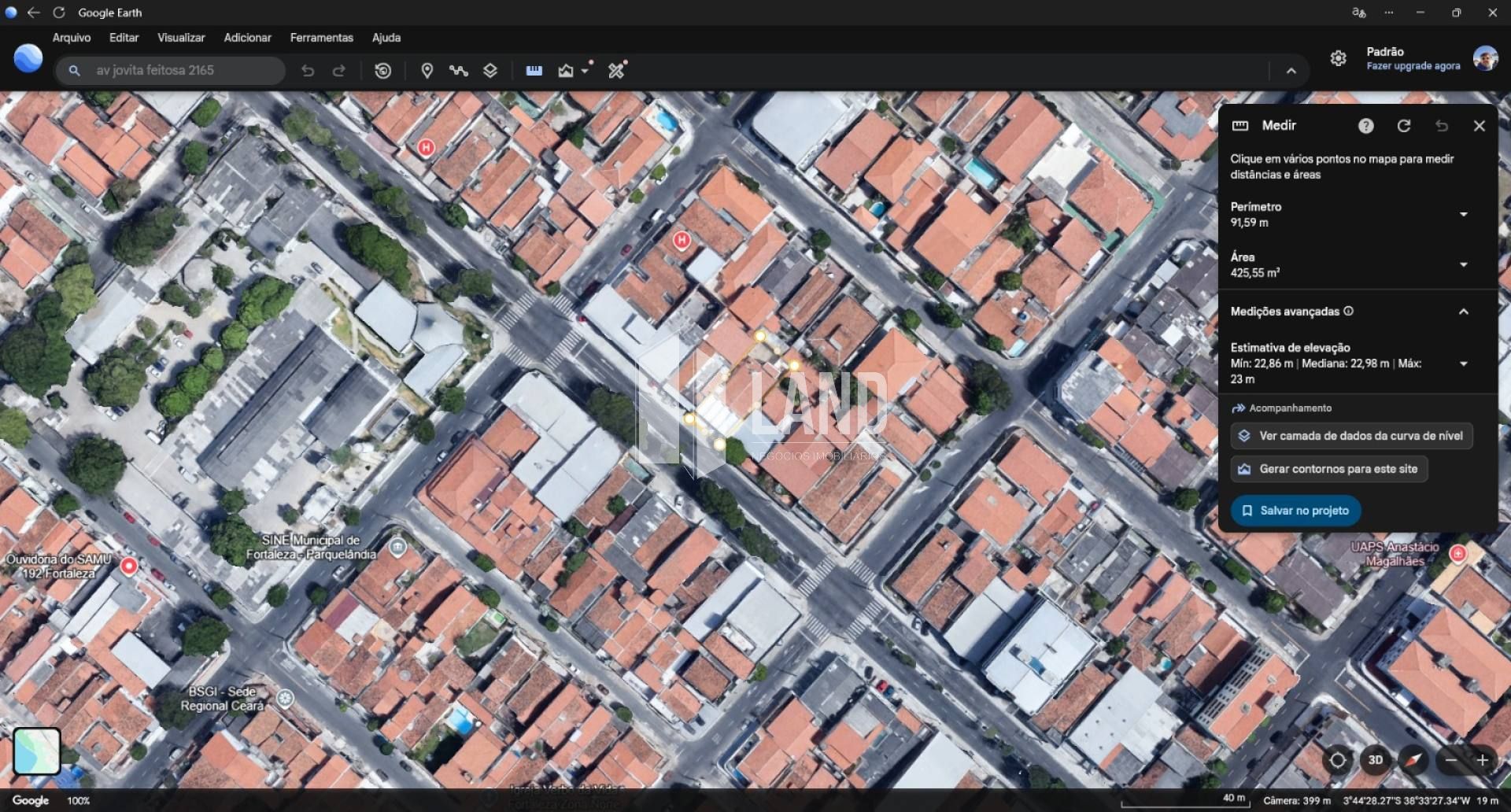The image size is (1511, 812).
Task: Toggle the ruler measure tool in toolbar
Action: pyautogui.click(x=534, y=71)
